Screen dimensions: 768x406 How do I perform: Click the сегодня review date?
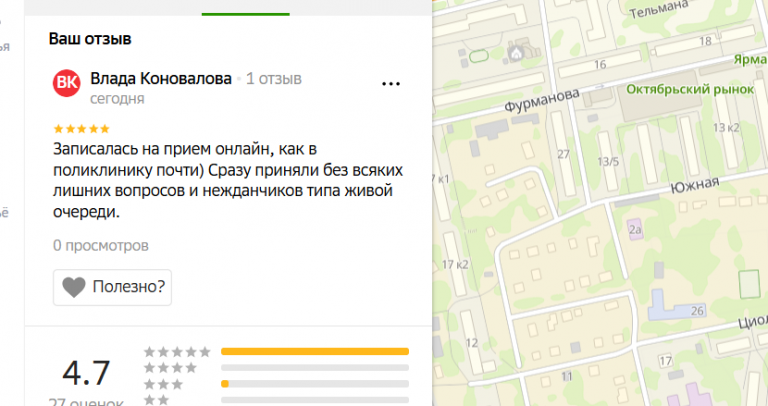coord(117,98)
